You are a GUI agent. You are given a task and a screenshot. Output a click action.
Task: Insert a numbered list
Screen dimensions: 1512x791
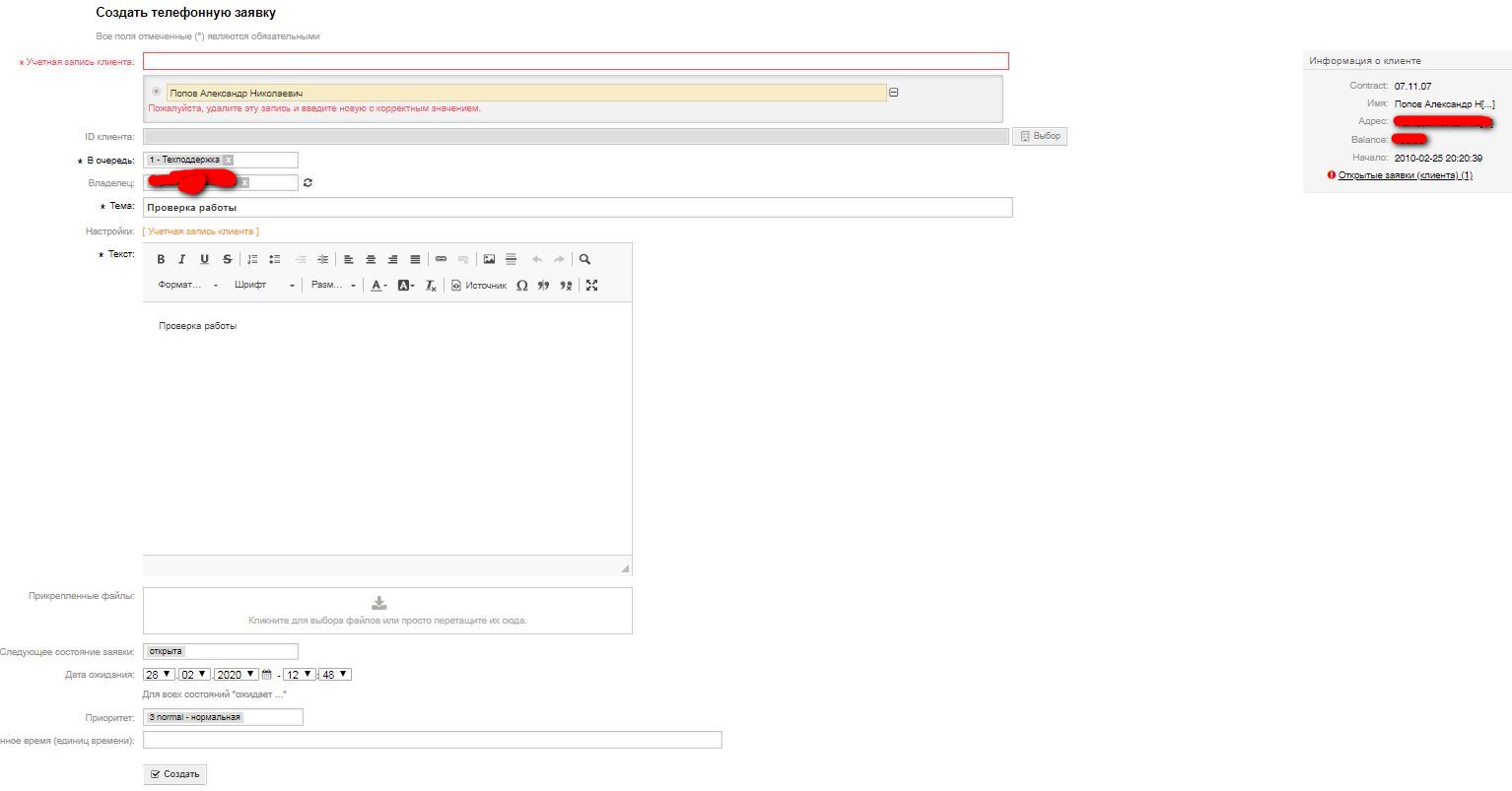tap(252, 259)
